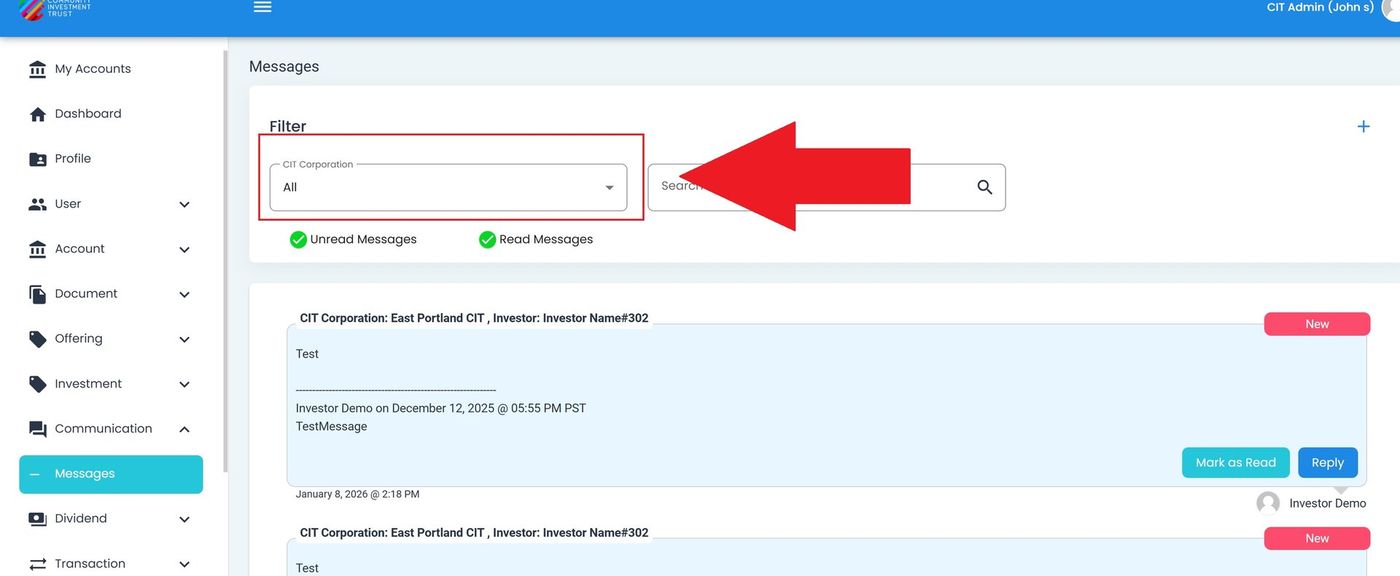This screenshot has width=1400, height=576.
Task: Click the Dashboard home icon
Action: point(38,114)
